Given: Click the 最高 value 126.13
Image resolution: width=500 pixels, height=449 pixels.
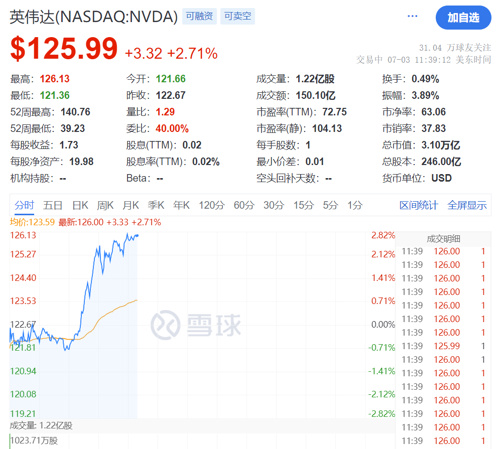Looking at the screenshot, I should tap(55, 79).
